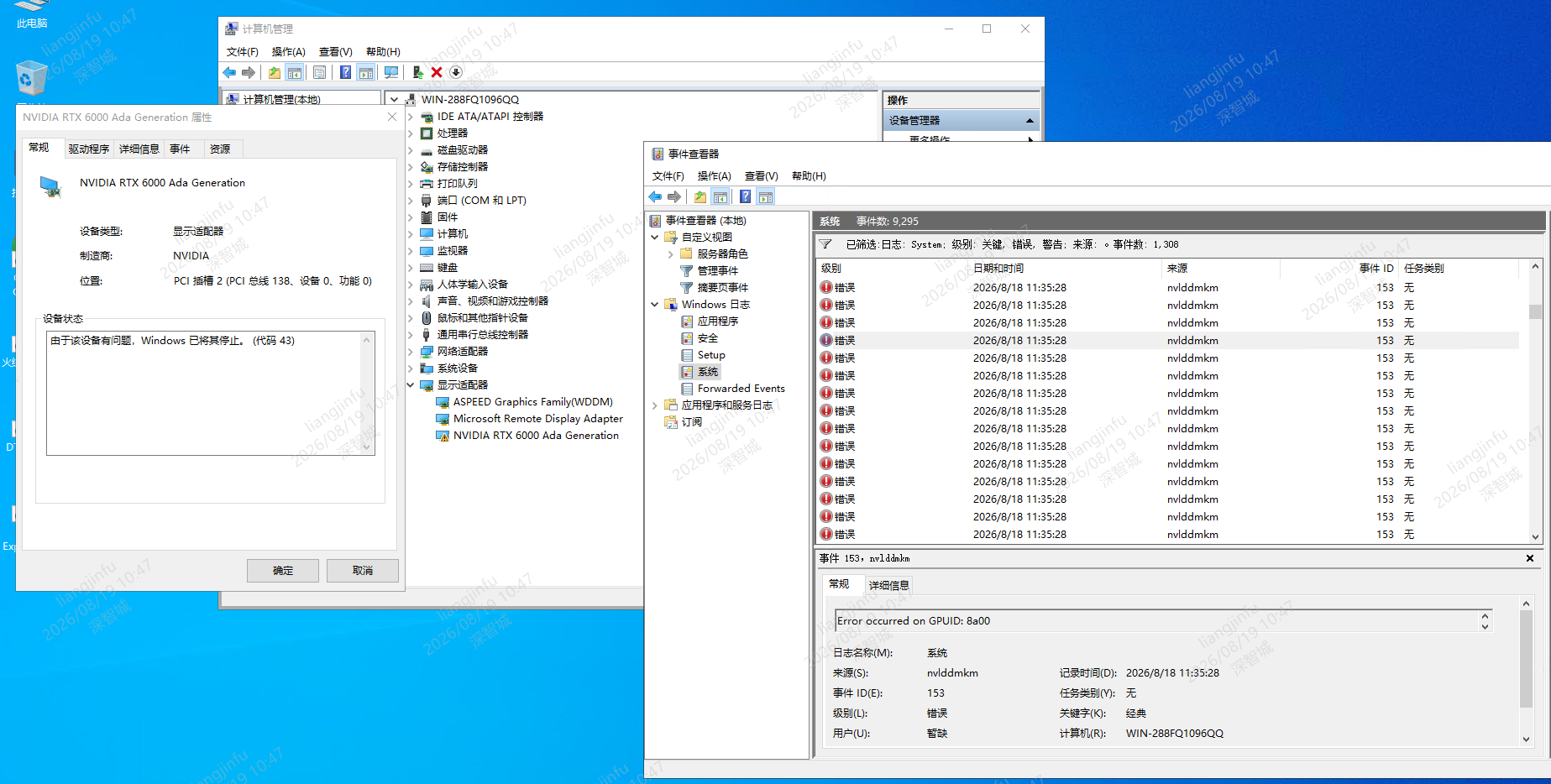The width and height of the screenshot is (1551, 784).
Task: Open 帮助(H) menu in Computer Management
Action: (x=383, y=52)
